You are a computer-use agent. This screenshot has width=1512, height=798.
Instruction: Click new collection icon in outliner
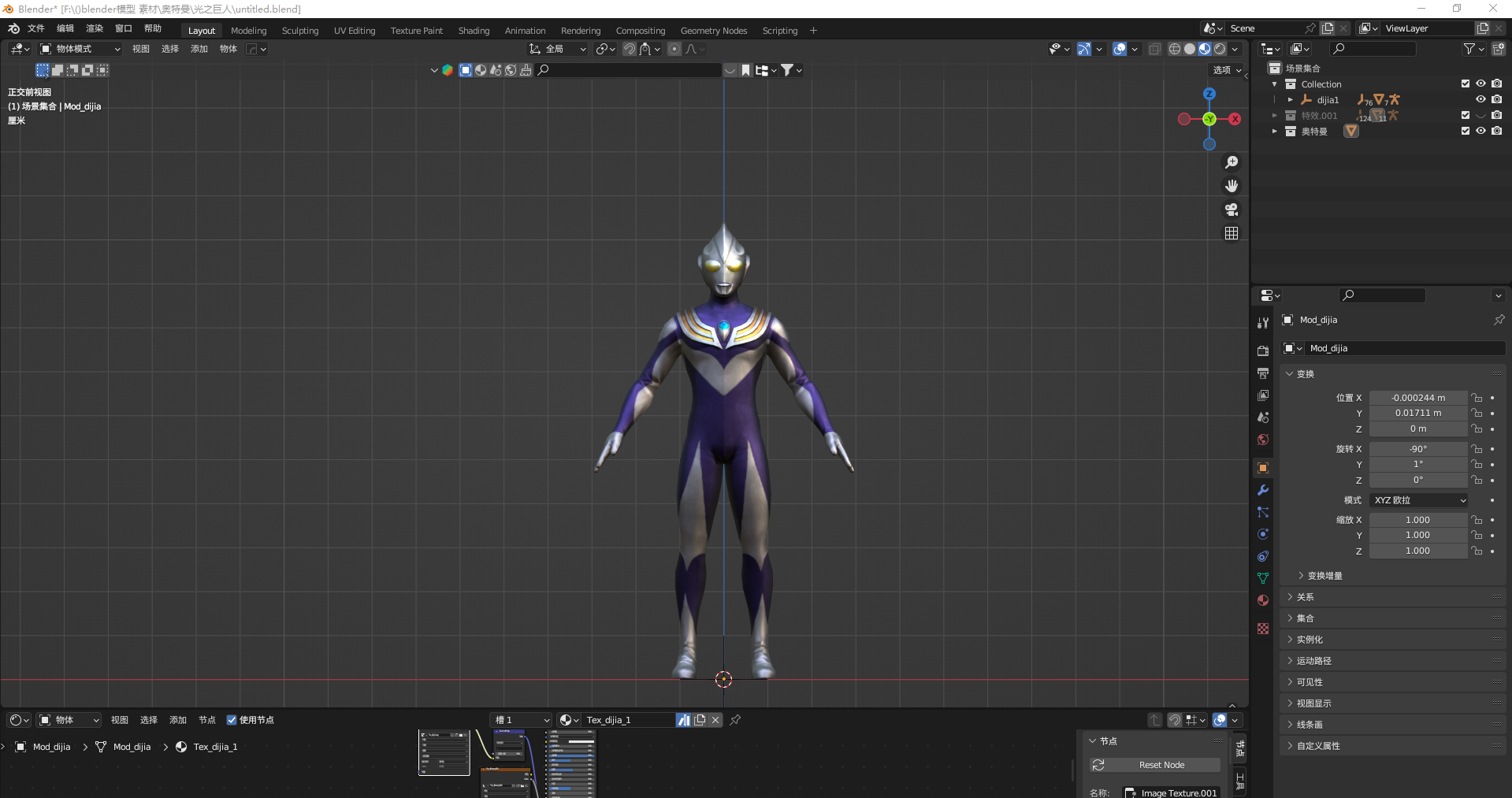click(x=1499, y=49)
